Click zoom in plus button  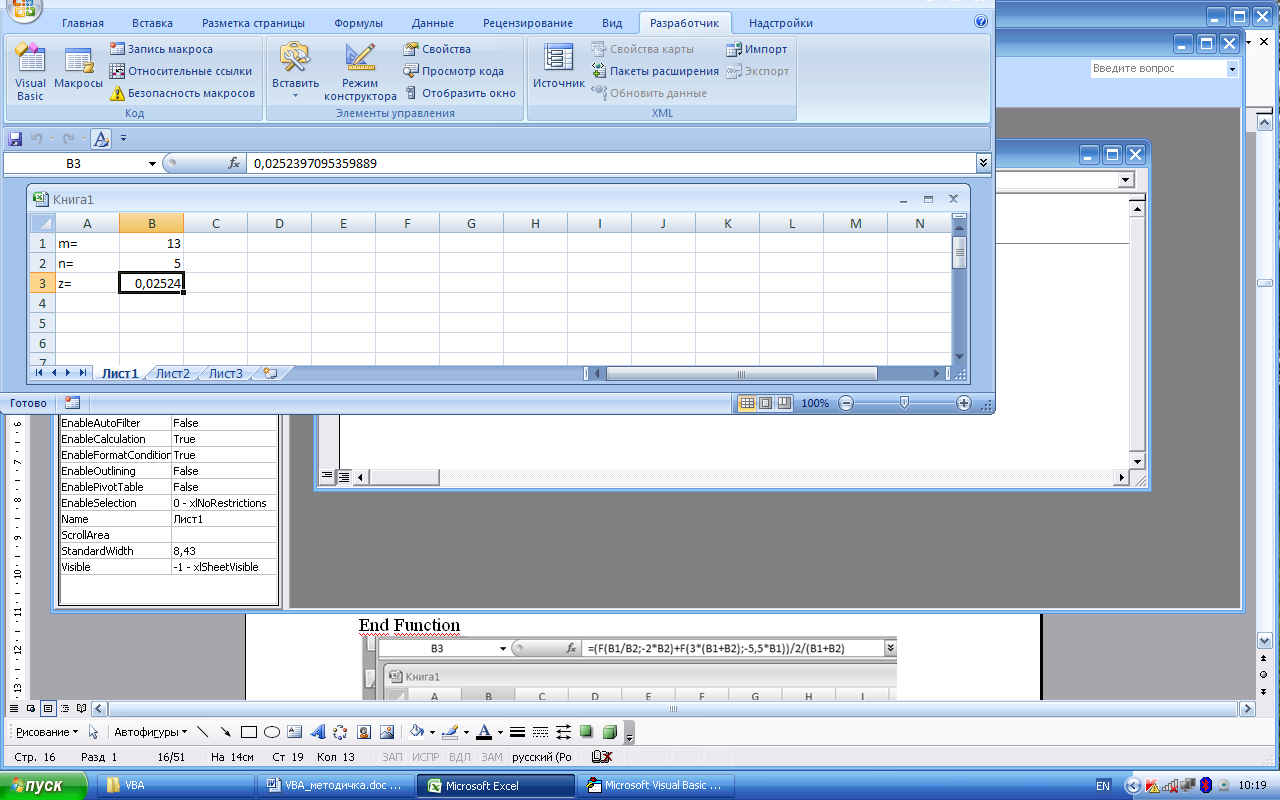point(964,403)
